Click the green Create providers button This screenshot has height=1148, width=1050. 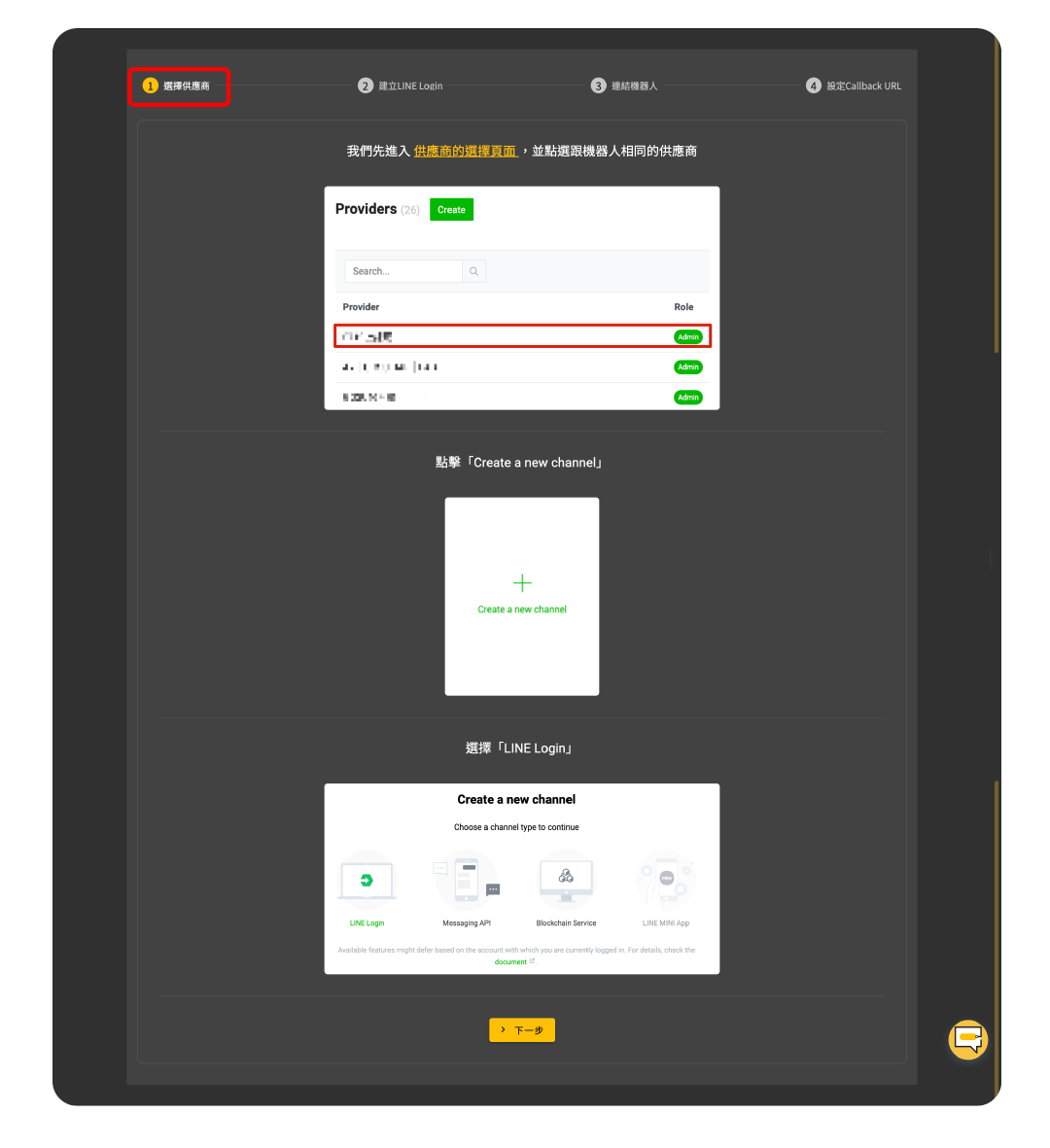(x=451, y=209)
